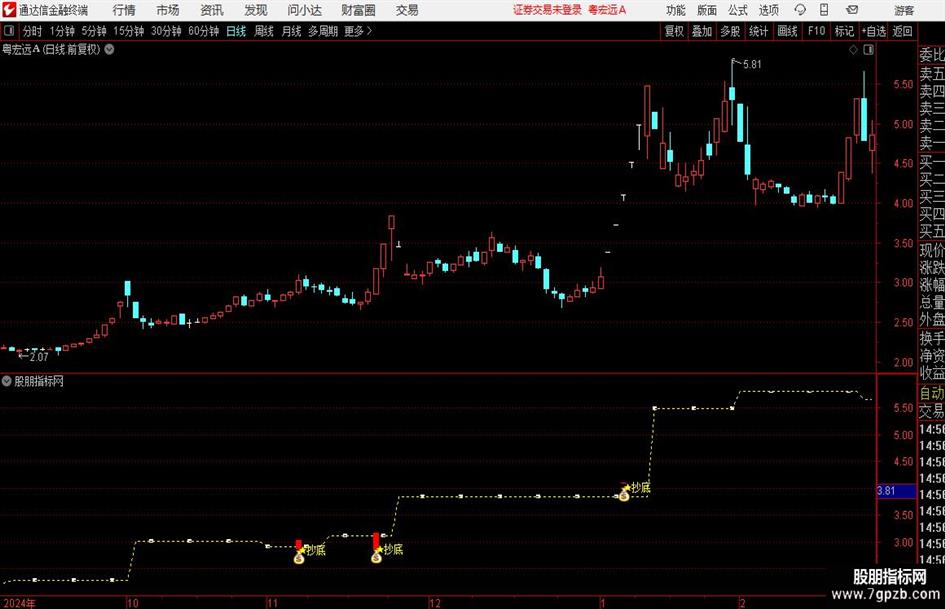The height and width of the screenshot is (609, 945).
Task: Click the 5.81 high price label
Action: coord(752,65)
